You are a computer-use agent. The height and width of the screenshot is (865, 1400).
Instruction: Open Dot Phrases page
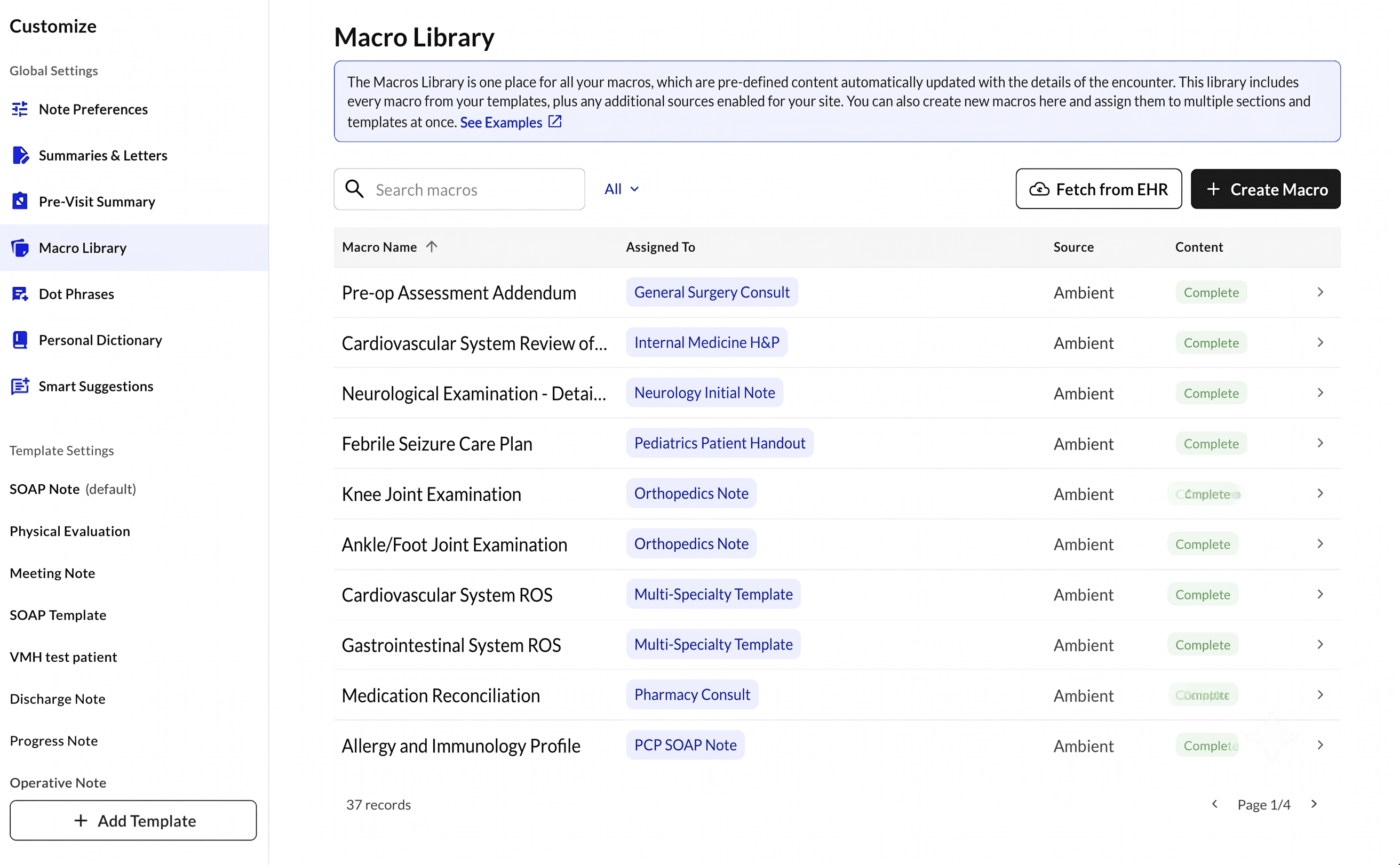pyautogui.click(x=134, y=294)
